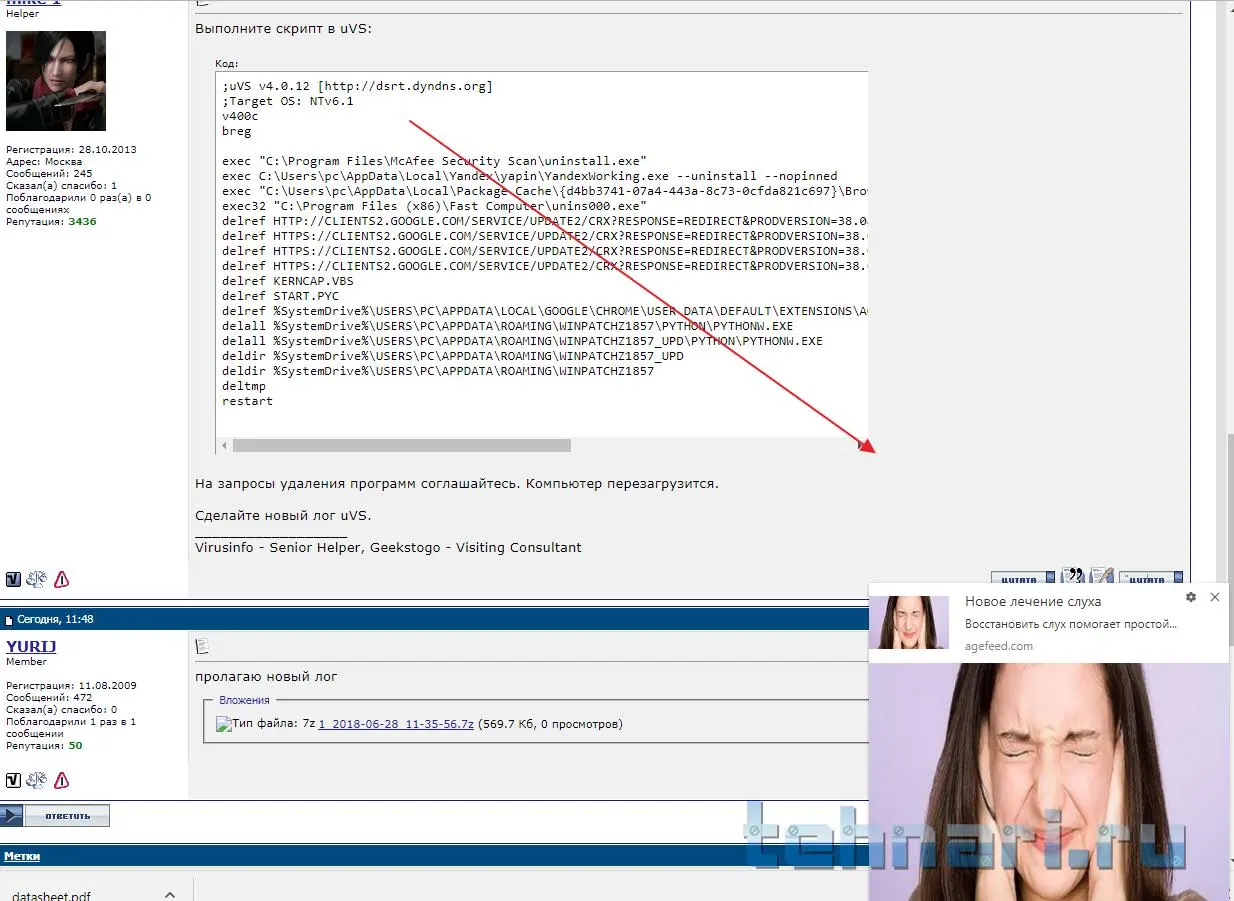The height and width of the screenshot is (901, 1234).
Task: Click the file type icon before 'Тип файла: 7z'
Action: [223, 724]
